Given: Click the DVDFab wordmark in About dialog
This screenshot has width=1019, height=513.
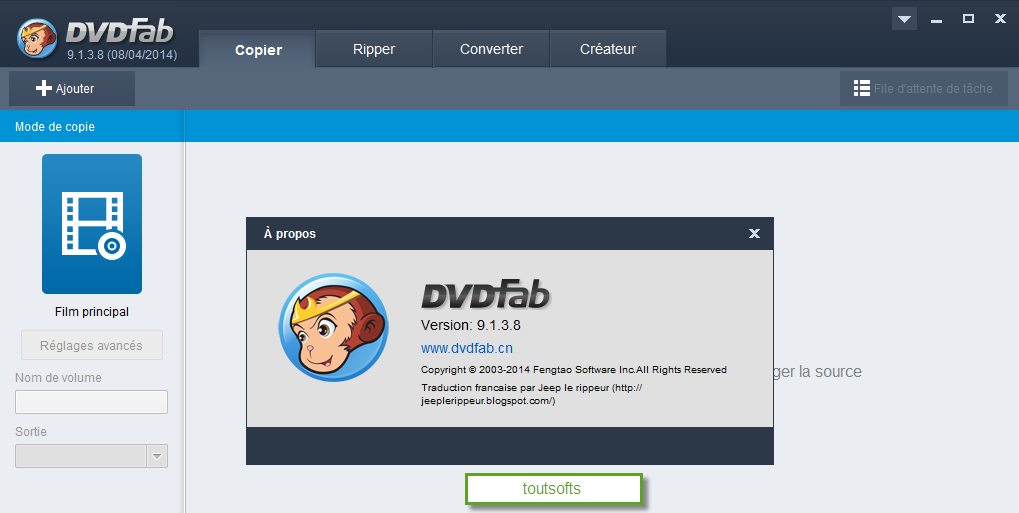Looking at the screenshot, I should (x=485, y=295).
